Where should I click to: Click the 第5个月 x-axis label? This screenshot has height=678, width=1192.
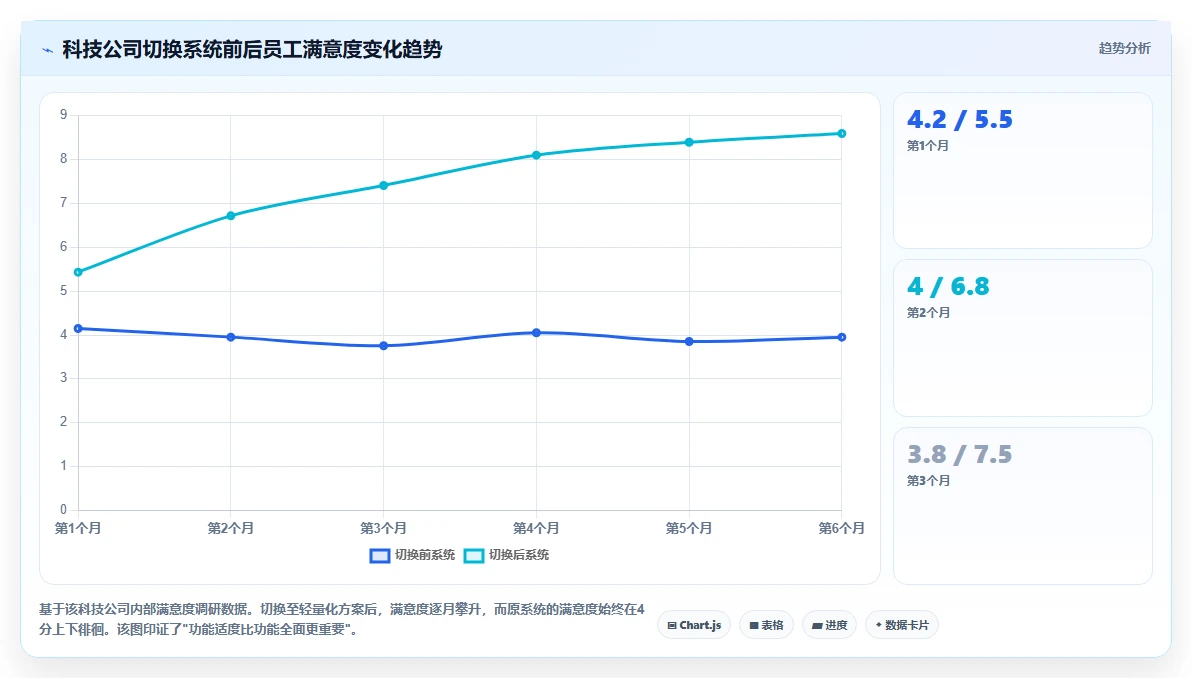point(689,528)
